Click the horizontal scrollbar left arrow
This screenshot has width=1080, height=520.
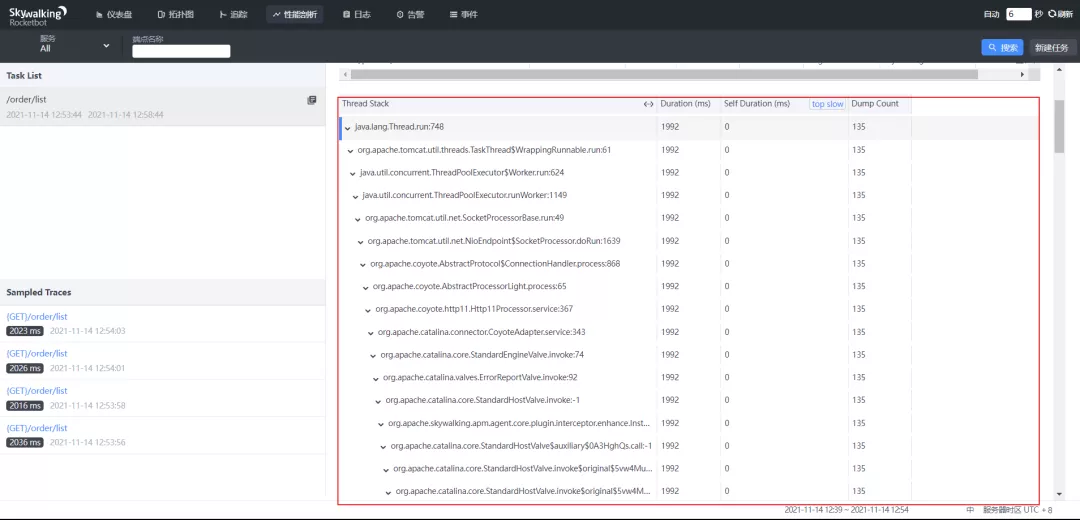point(345,74)
